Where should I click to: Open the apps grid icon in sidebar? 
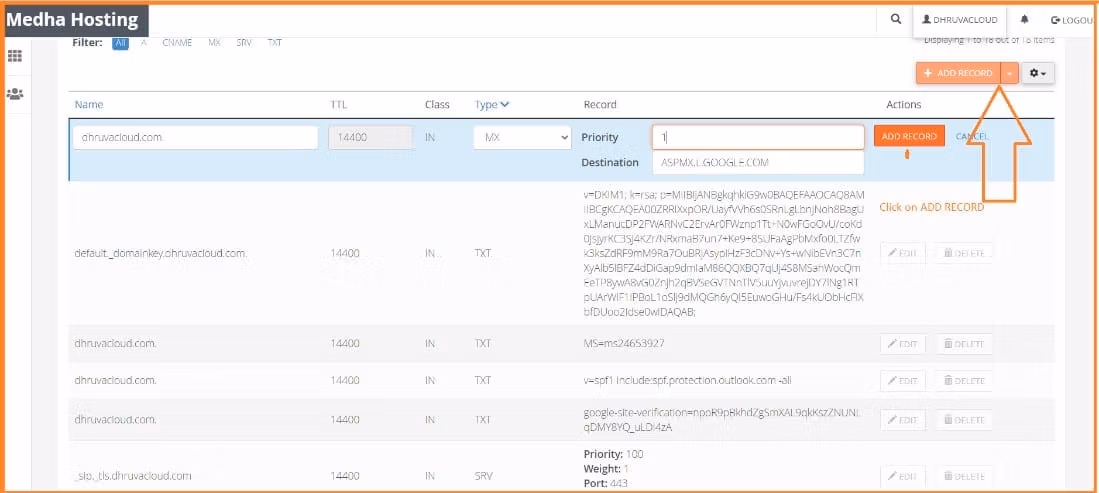pyautogui.click(x=15, y=57)
